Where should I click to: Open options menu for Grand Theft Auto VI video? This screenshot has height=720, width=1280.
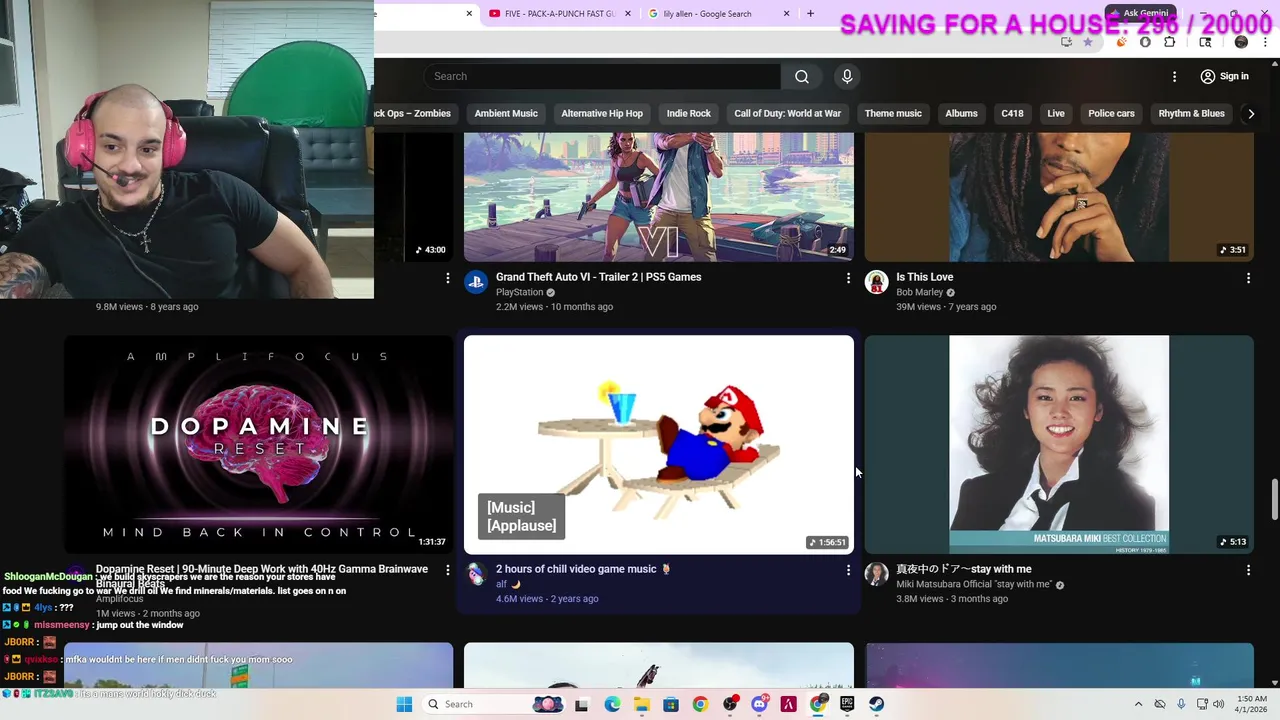click(848, 278)
